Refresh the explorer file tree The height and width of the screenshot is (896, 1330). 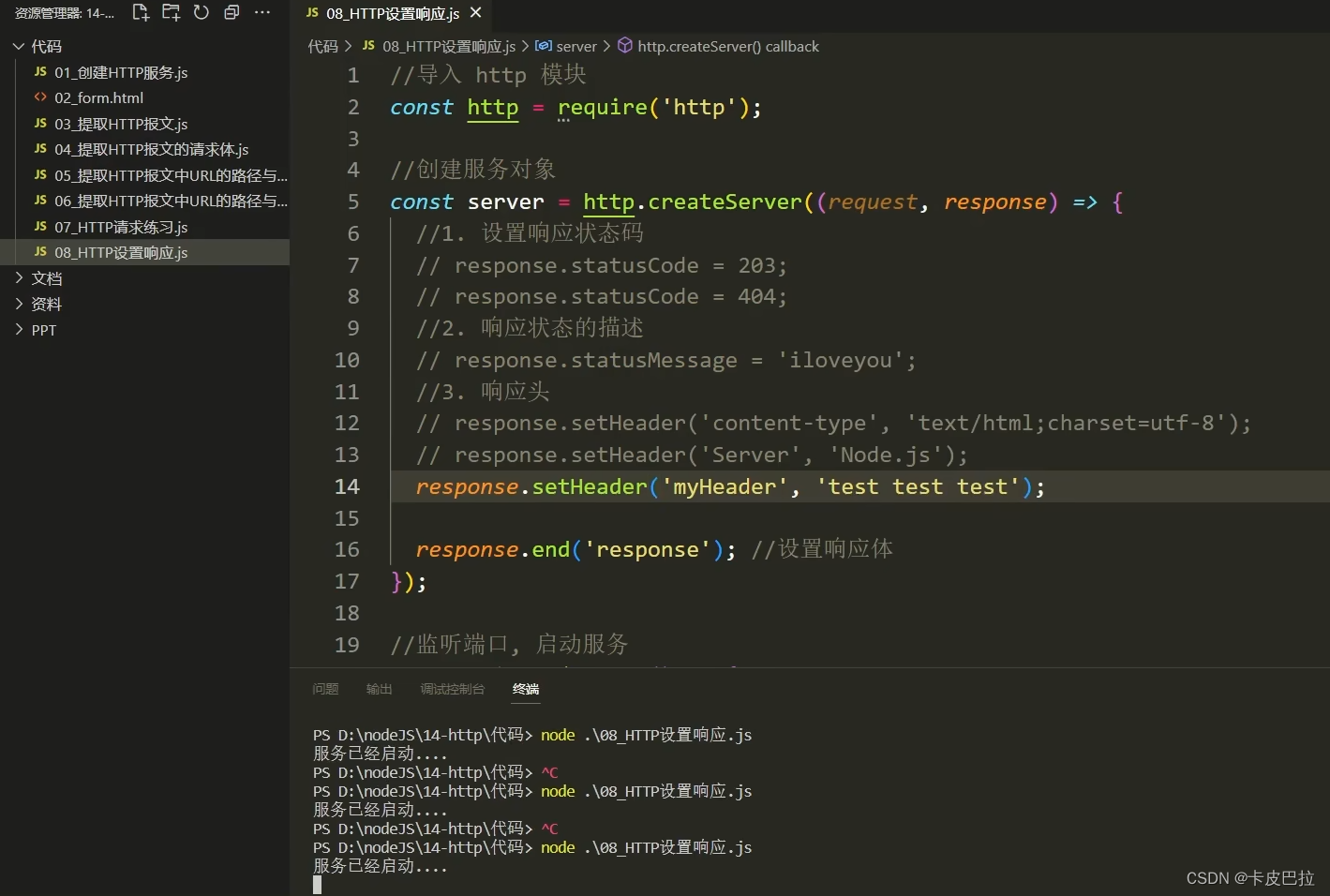[201, 12]
